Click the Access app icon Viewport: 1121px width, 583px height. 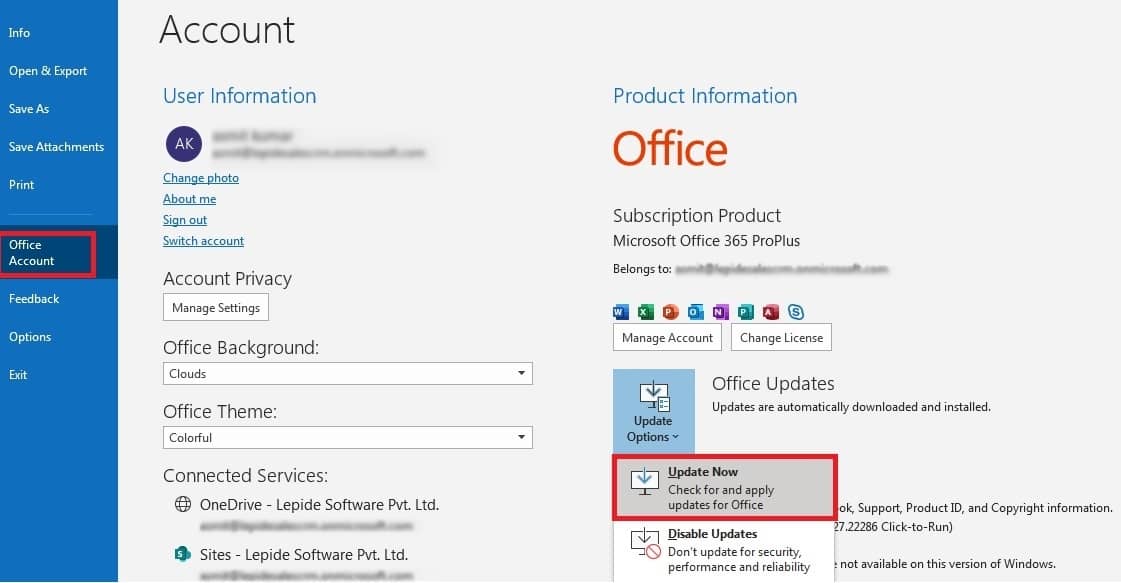771,312
